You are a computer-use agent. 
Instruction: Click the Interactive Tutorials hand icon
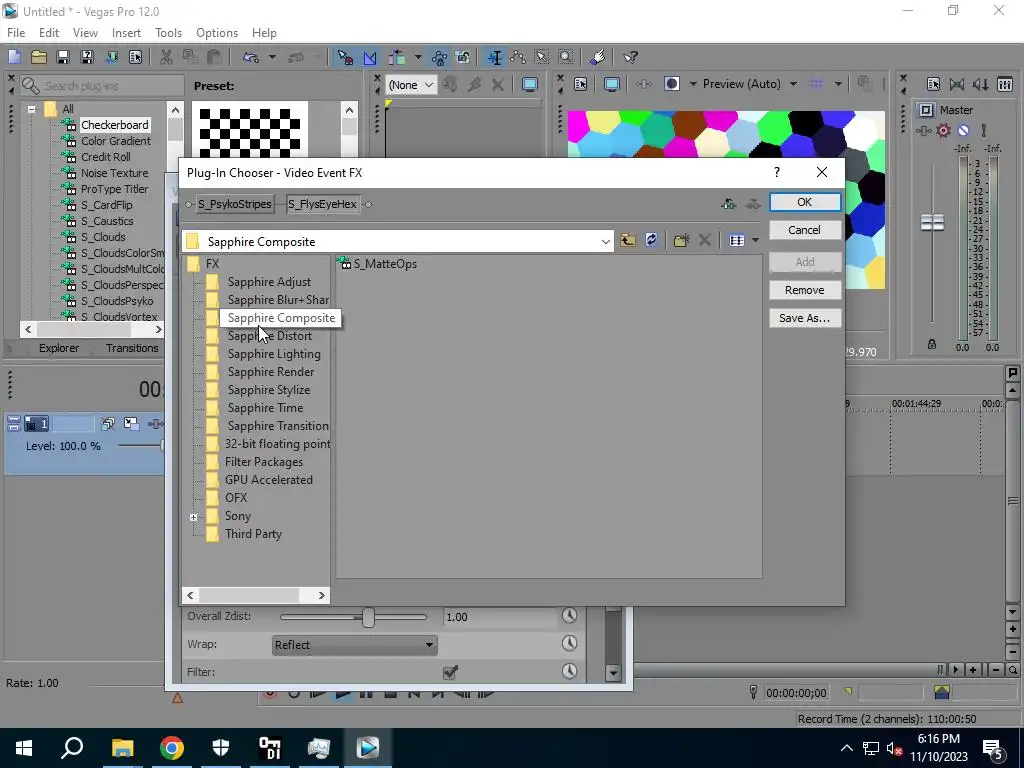click(x=598, y=57)
